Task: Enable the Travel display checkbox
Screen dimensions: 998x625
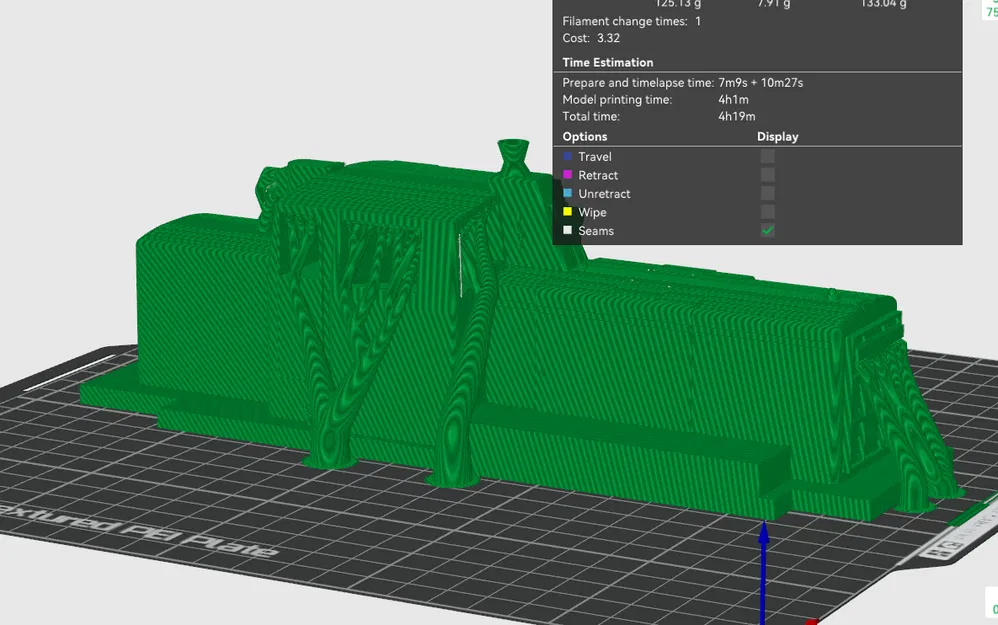Action: point(768,156)
